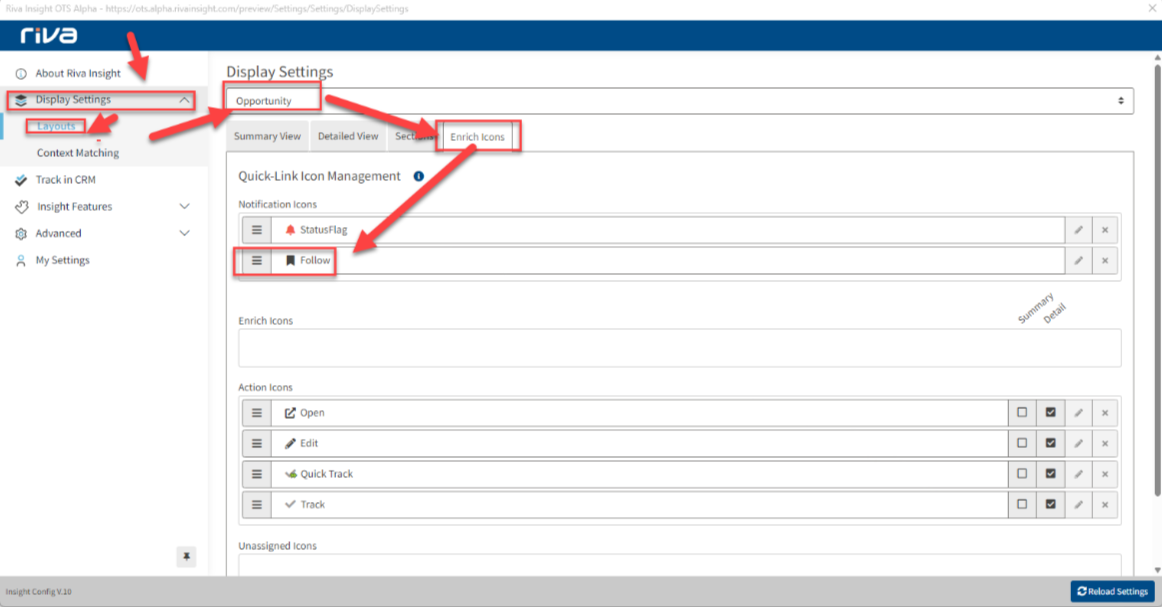Click the info icon beside Quick-Link Icon Management

[418, 175]
